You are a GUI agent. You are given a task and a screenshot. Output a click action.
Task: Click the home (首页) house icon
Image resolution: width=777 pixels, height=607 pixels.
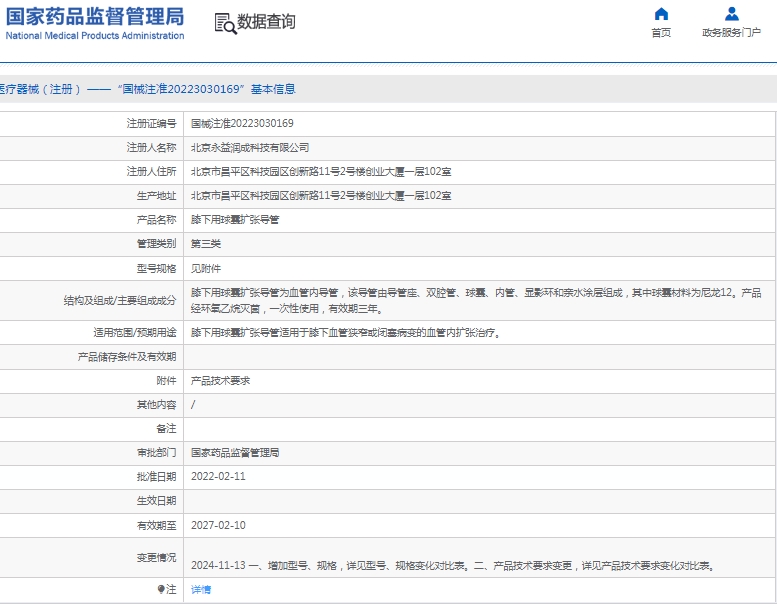click(x=661, y=13)
